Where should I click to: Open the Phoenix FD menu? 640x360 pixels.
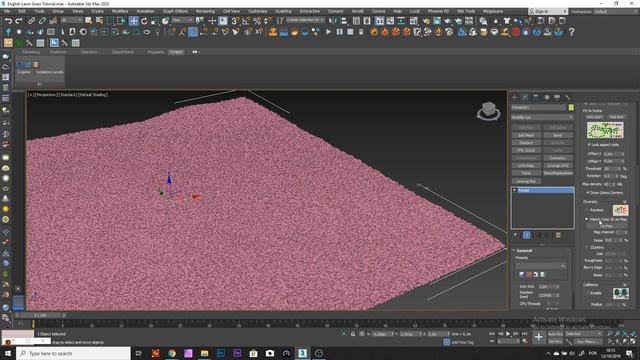(438, 11)
